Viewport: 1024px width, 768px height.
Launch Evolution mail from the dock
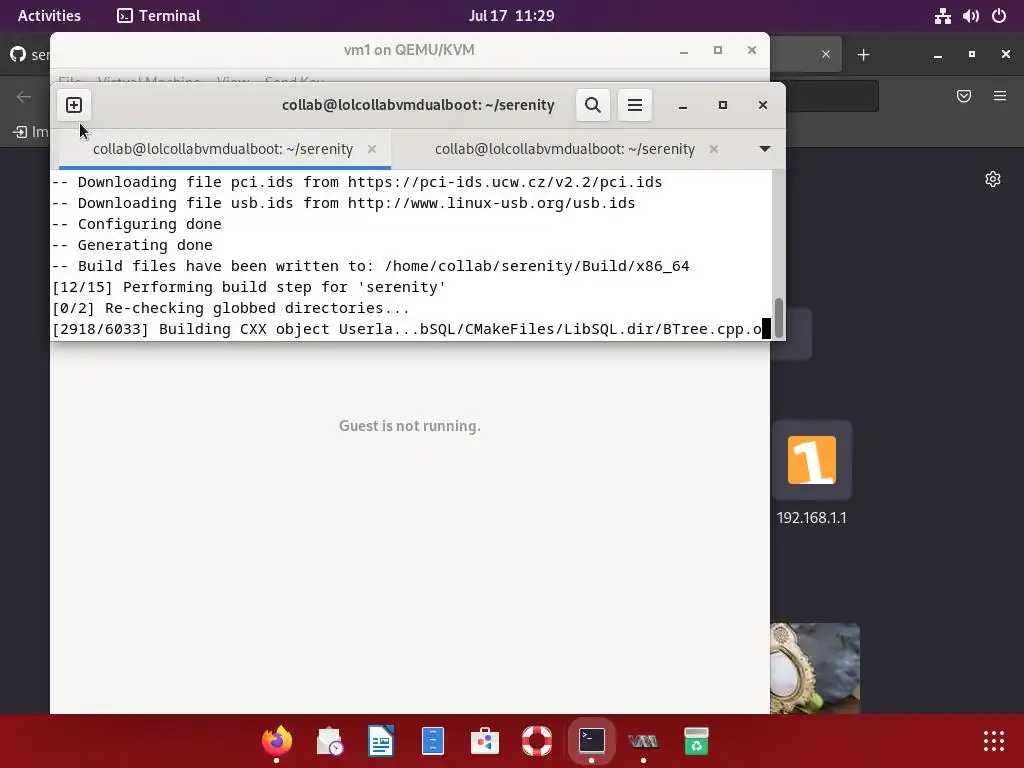[329, 741]
